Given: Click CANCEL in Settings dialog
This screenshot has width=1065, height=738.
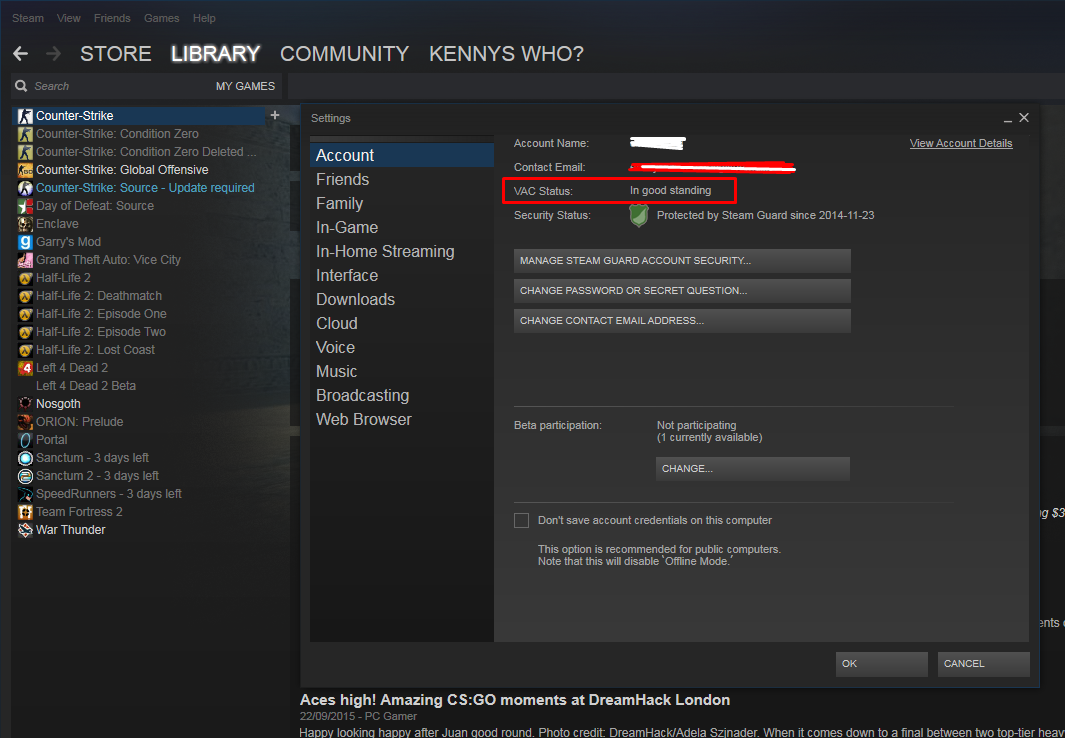Looking at the screenshot, I should click(x=983, y=664).
